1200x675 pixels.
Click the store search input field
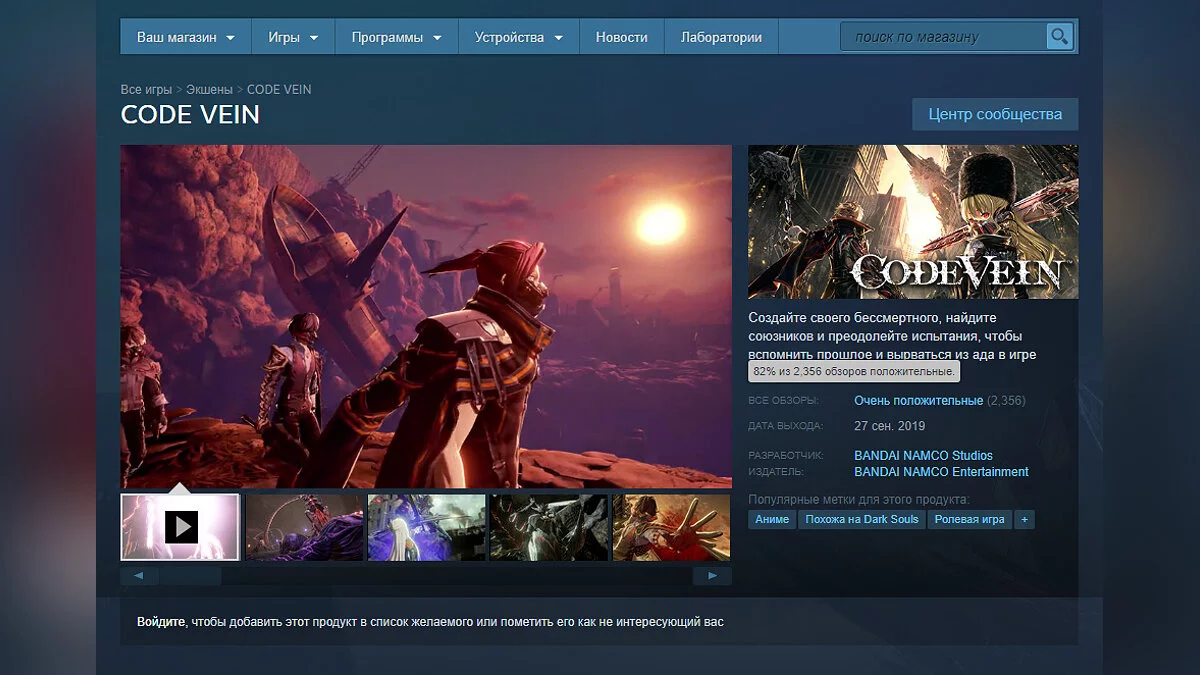942,37
